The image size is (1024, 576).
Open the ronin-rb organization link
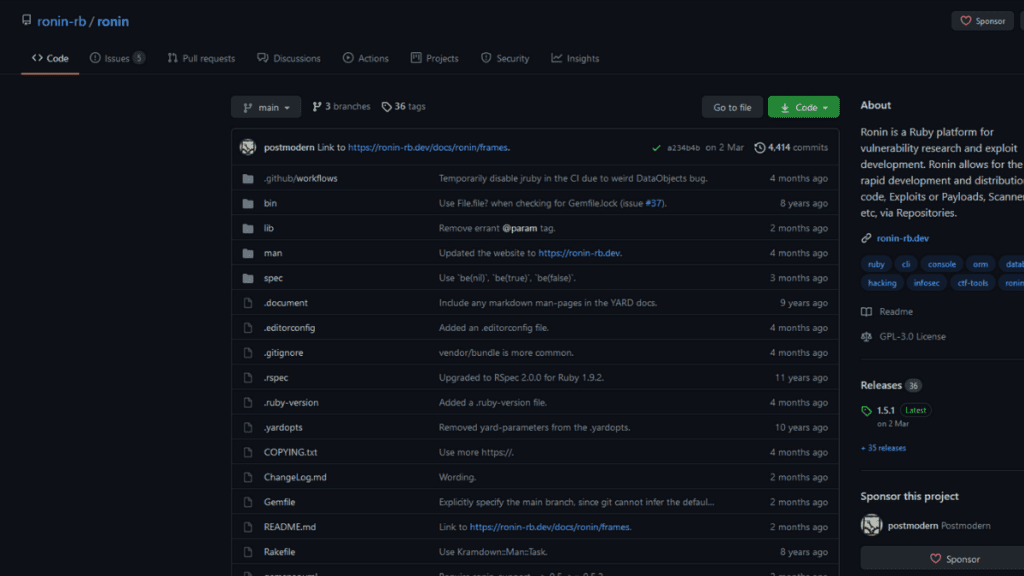click(61, 21)
